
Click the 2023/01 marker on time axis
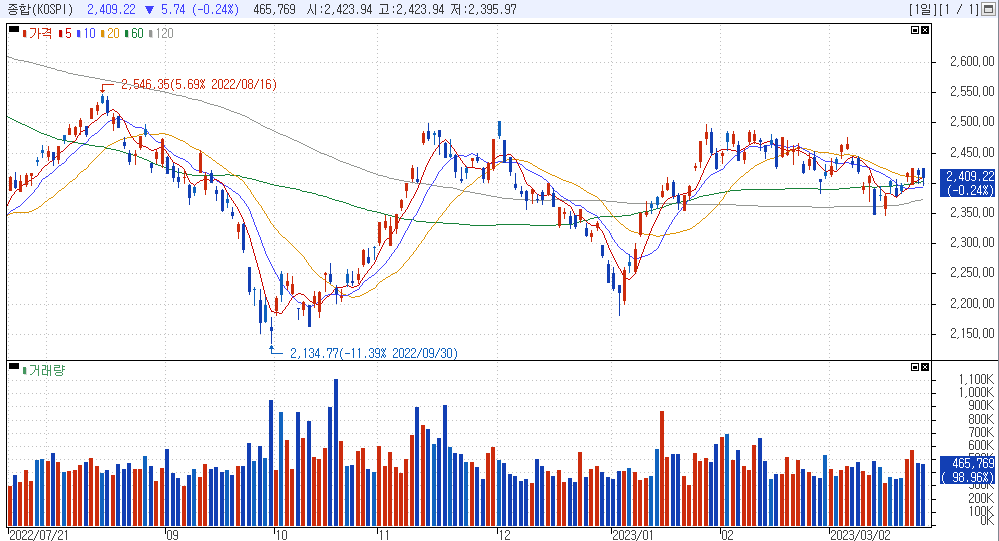click(633, 535)
